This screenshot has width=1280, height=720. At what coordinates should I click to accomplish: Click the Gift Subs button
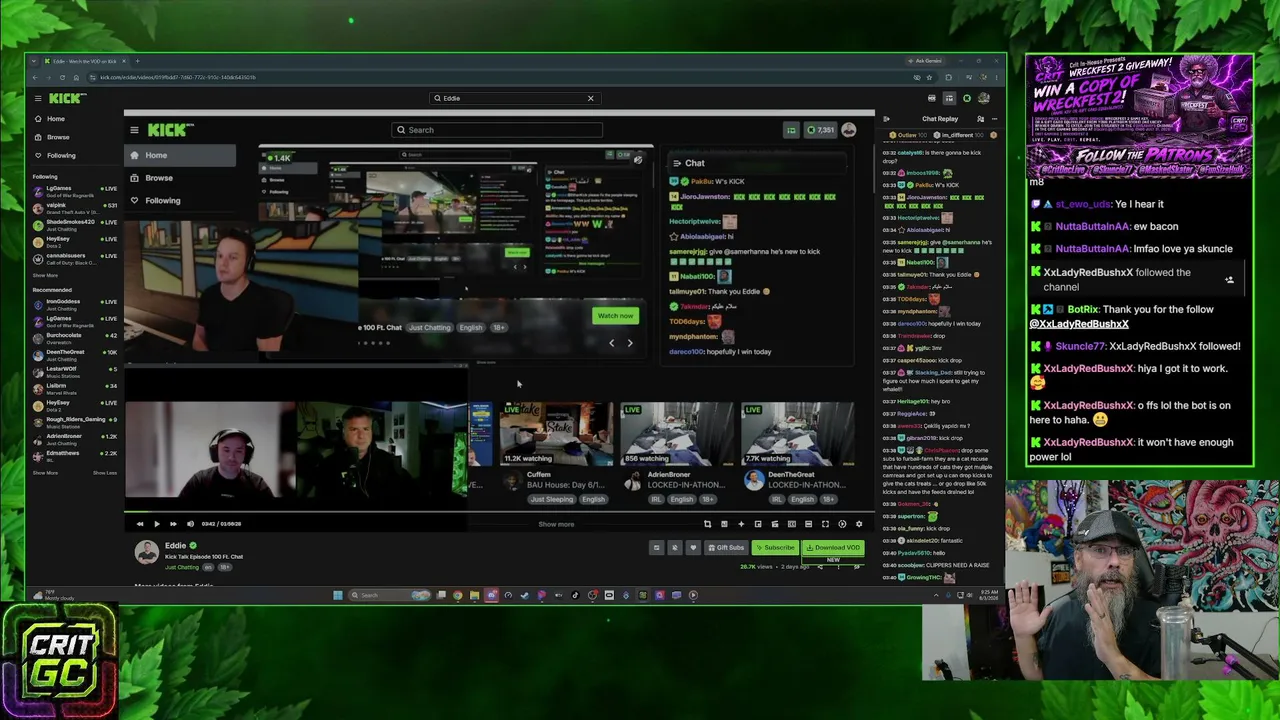(725, 548)
